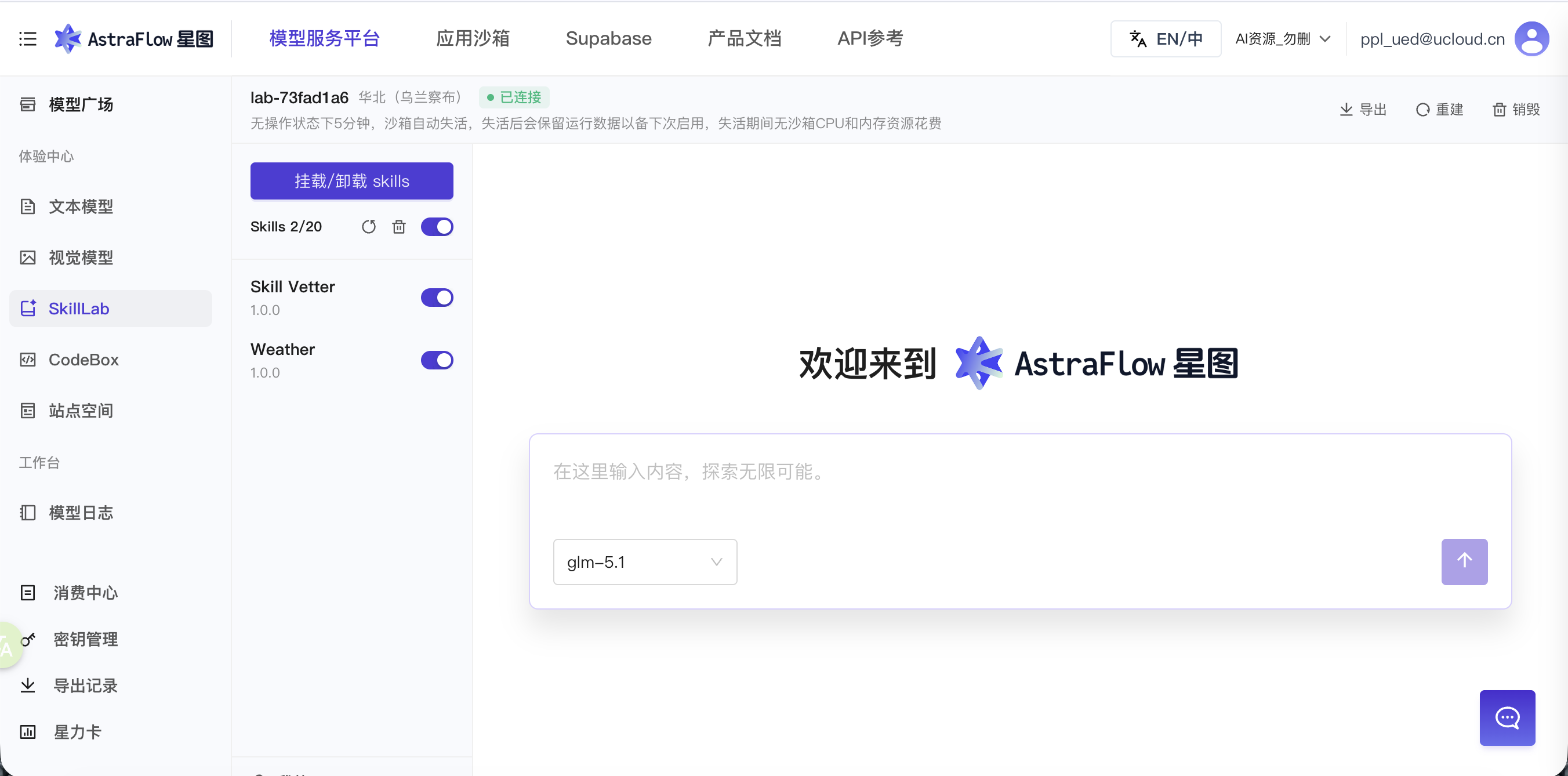Toggle the Skill Vetter switch
Image resolution: width=1568 pixels, height=776 pixels.
(x=437, y=298)
